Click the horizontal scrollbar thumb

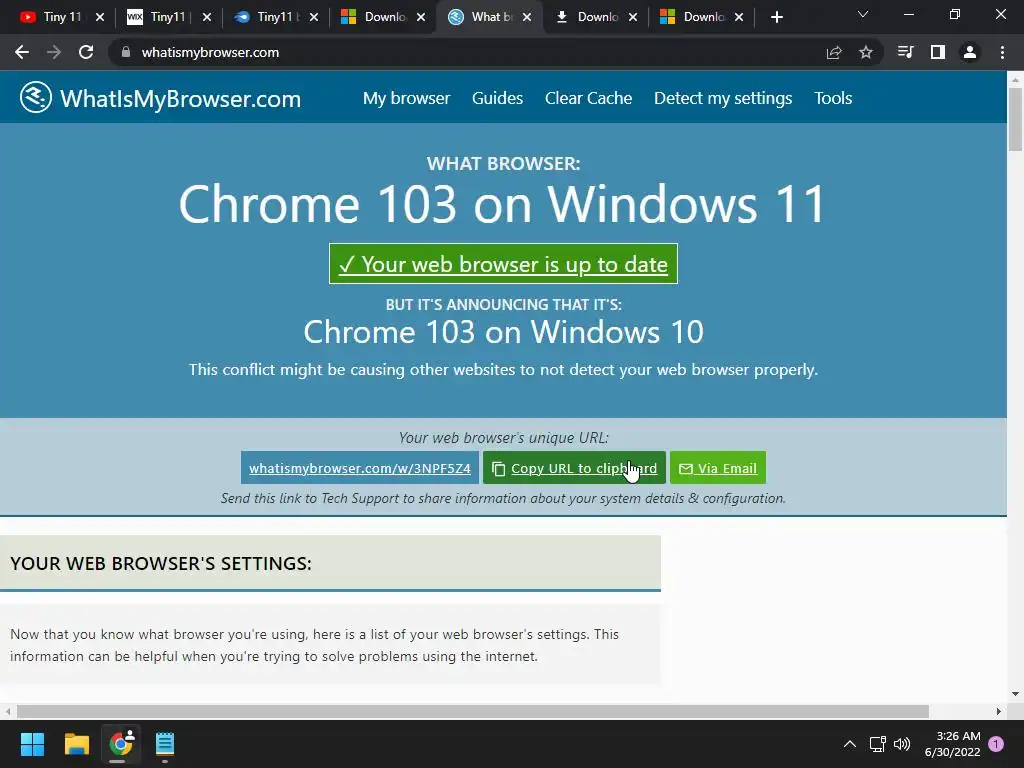(x=473, y=711)
